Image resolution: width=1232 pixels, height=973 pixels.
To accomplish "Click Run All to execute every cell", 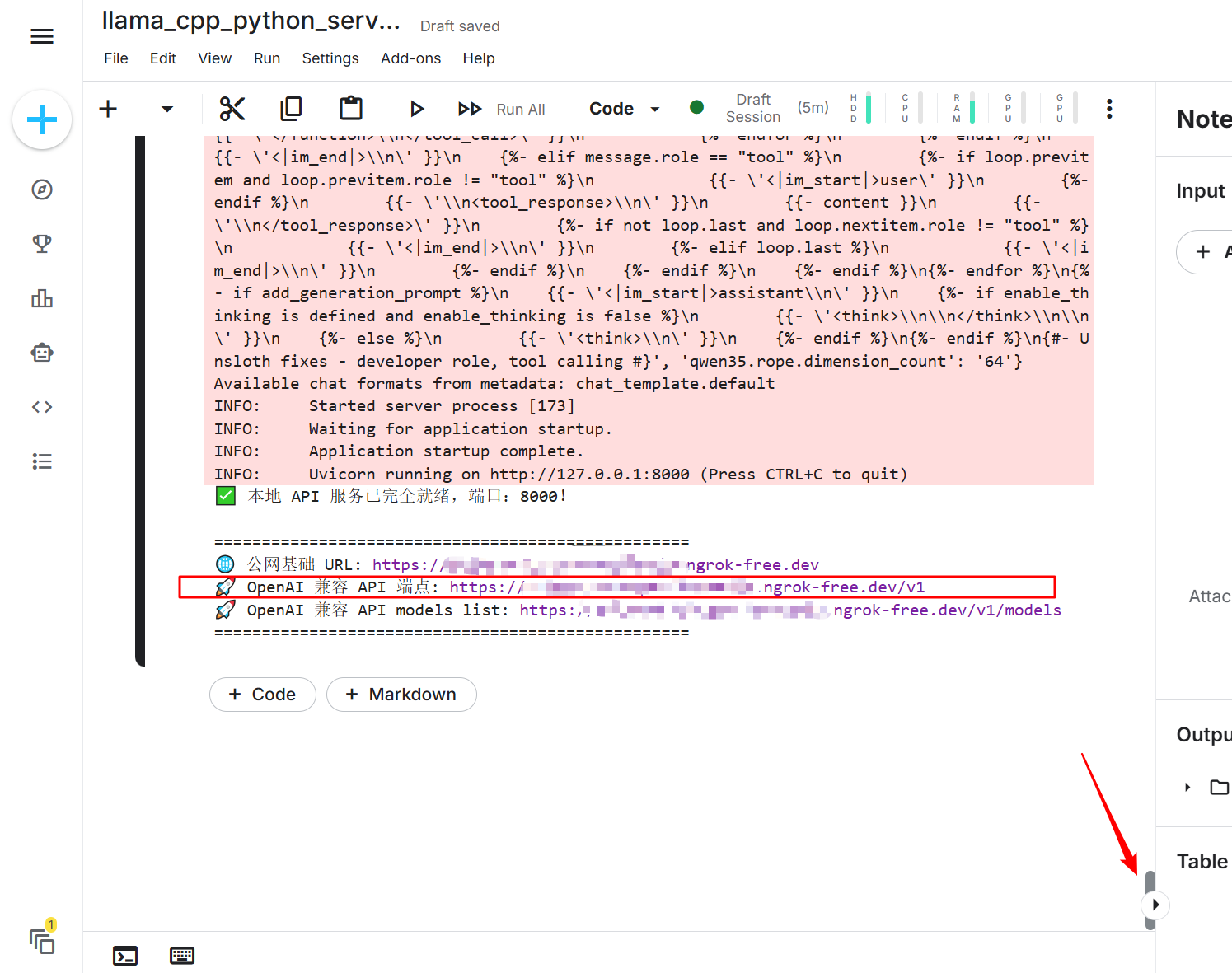I will tap(502, 109).
